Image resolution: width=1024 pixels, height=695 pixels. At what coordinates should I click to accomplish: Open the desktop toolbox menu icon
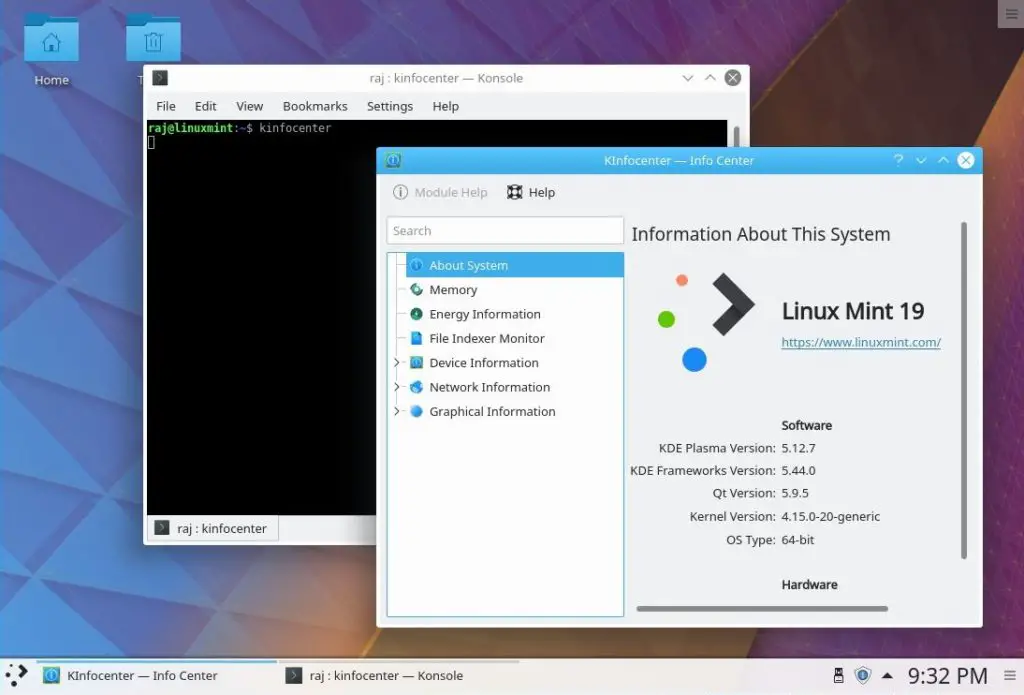pos(1011,14)
